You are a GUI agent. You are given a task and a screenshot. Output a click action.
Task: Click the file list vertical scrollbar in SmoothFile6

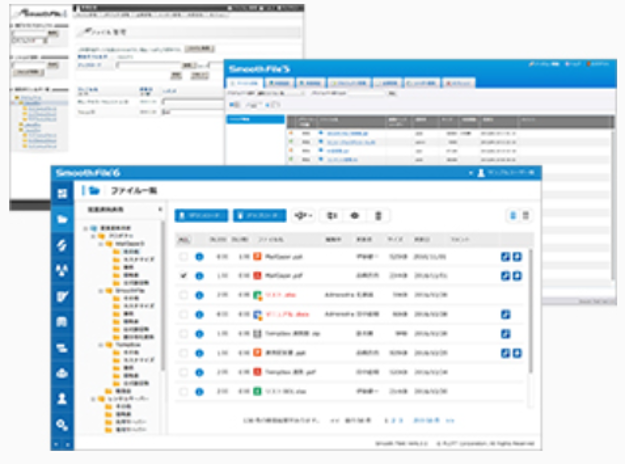(530, 311)
